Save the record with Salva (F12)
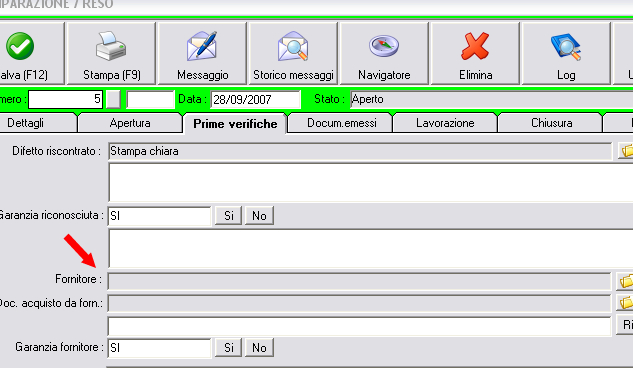This screenshot has height=368, width=633. 31,53
